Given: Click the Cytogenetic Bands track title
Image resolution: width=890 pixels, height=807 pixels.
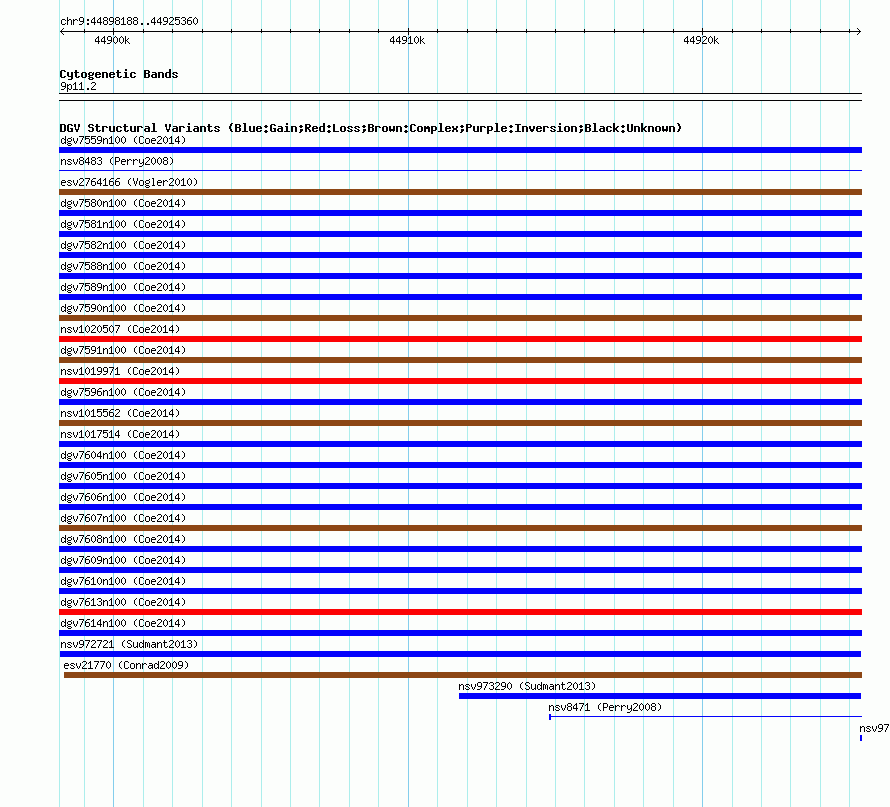Looking at the screenshot, I should pos(119,74).
